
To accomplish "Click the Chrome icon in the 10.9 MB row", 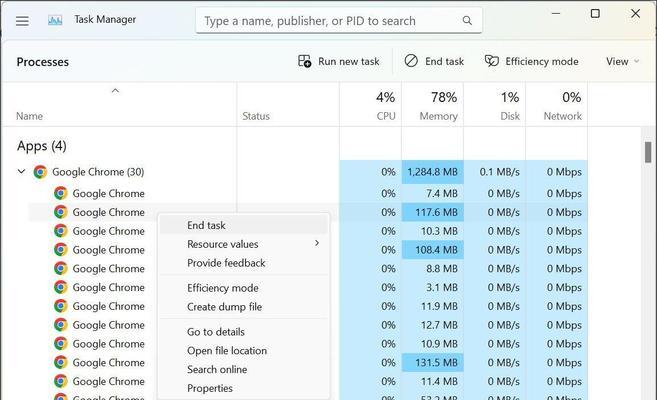I will pyautogui.click(x=61, y=343).
